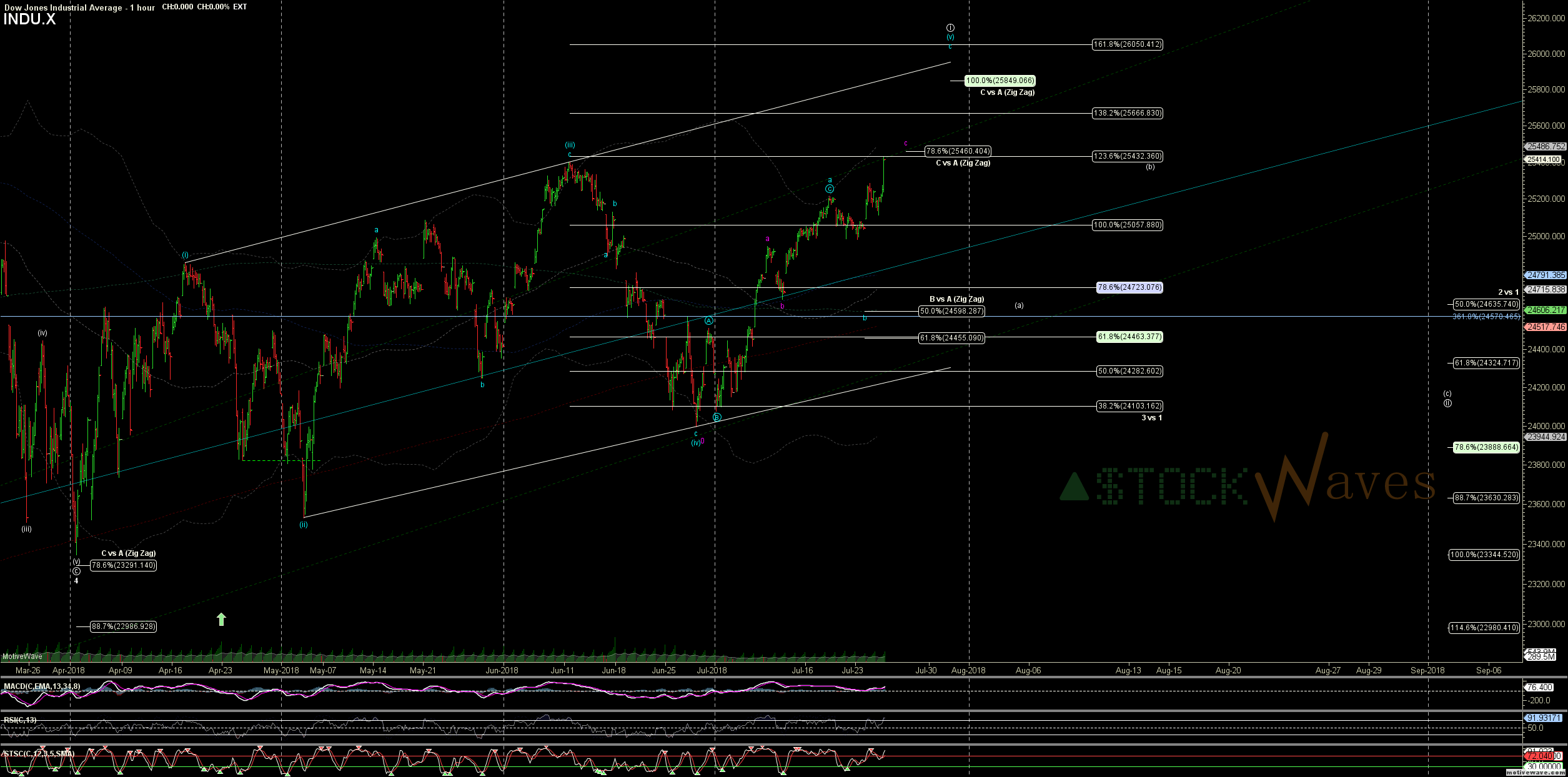Click the green 24606.217 price tag
This screenshot has width=1568, height=777.
click(x=1546, y=310)
